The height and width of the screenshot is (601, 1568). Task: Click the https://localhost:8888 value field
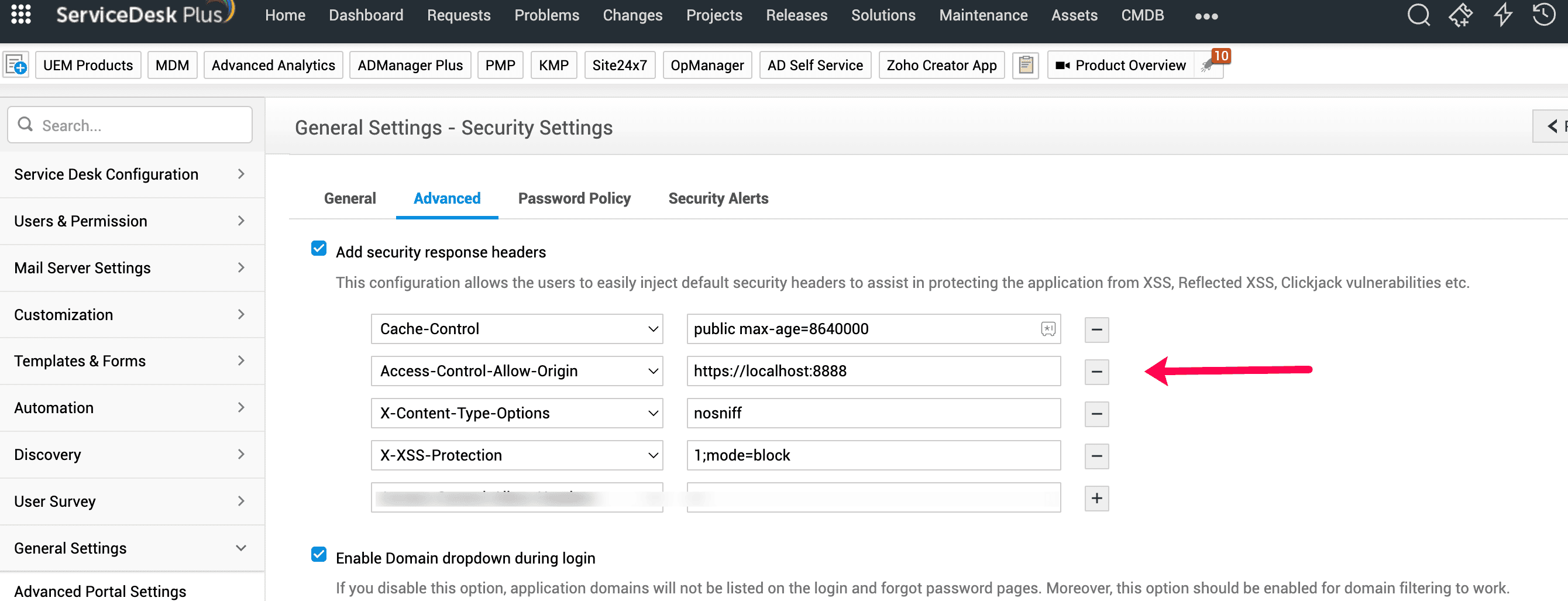point(873,371)
